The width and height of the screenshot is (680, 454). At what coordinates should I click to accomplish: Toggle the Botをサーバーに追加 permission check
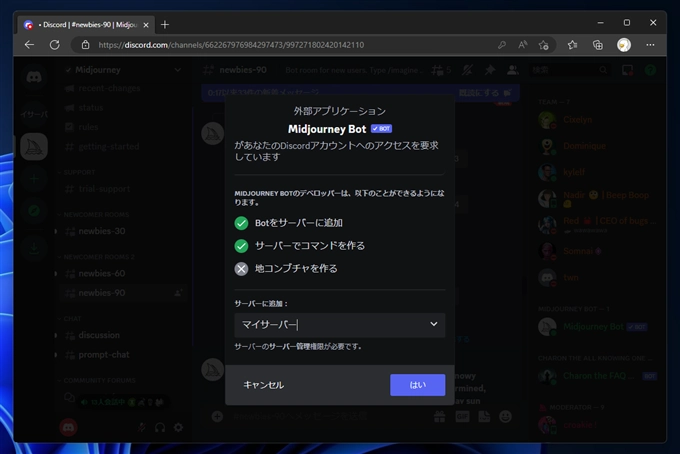(241, 223)
